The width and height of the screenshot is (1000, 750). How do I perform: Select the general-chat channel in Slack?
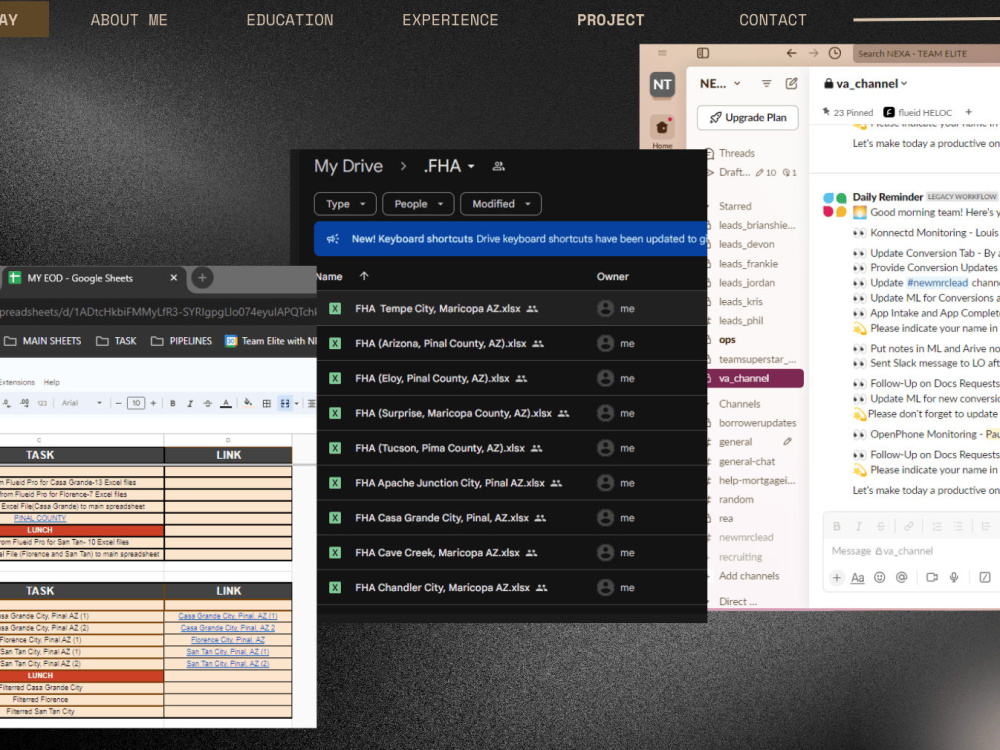tap(747, 461)
